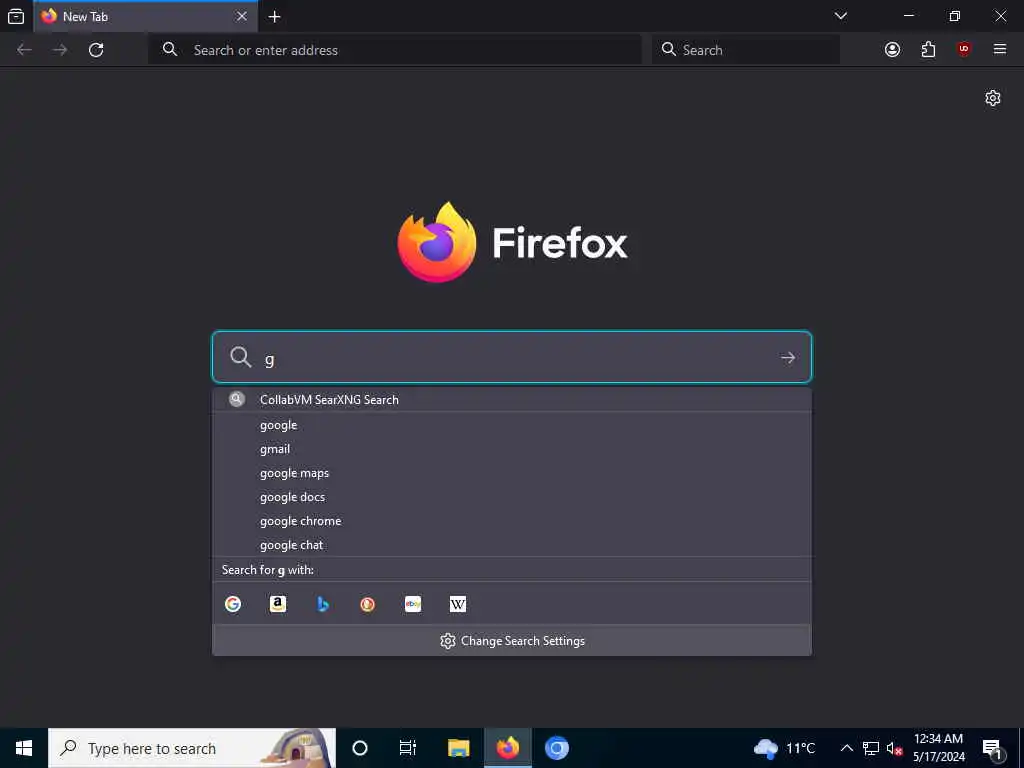The width and height of the screenshot is (1024, 768).
Task: Close the New Tab tab
Action: (x=242, y=16)
